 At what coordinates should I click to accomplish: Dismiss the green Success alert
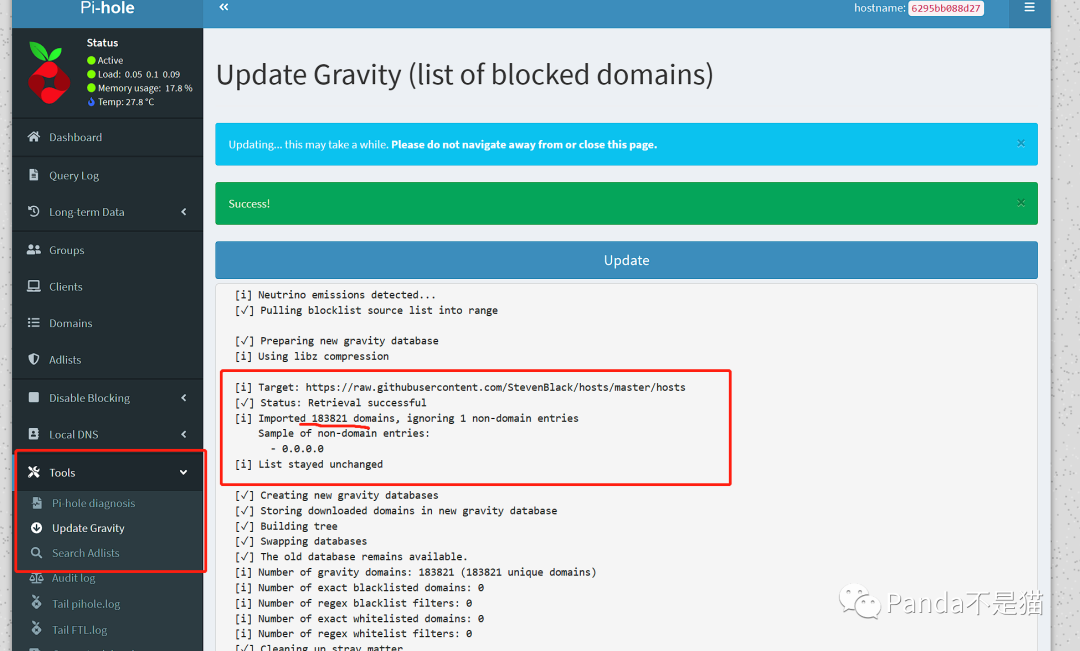coord(1021,203)
